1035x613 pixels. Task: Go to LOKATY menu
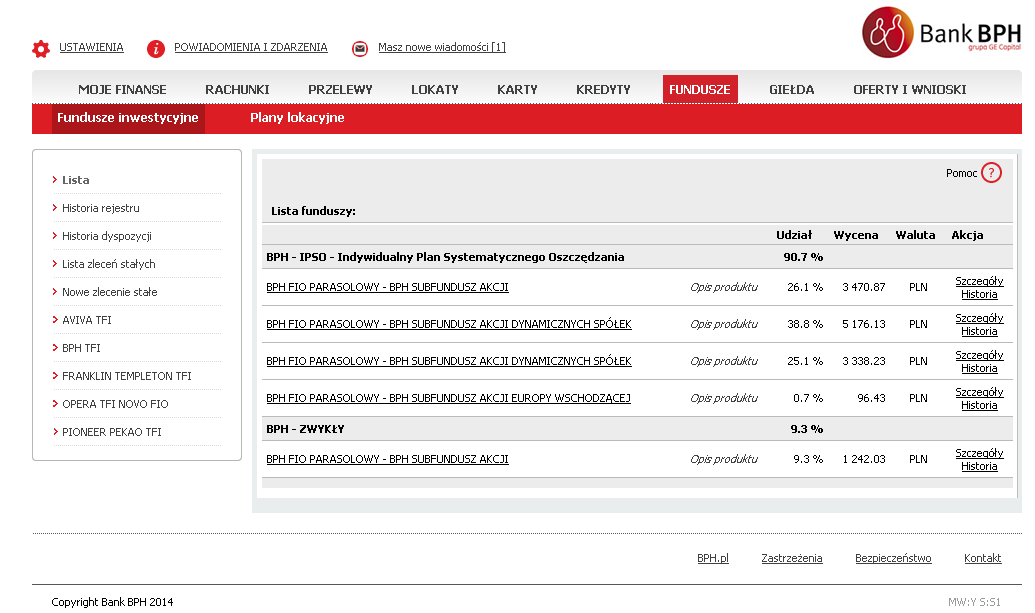(434, 89)
